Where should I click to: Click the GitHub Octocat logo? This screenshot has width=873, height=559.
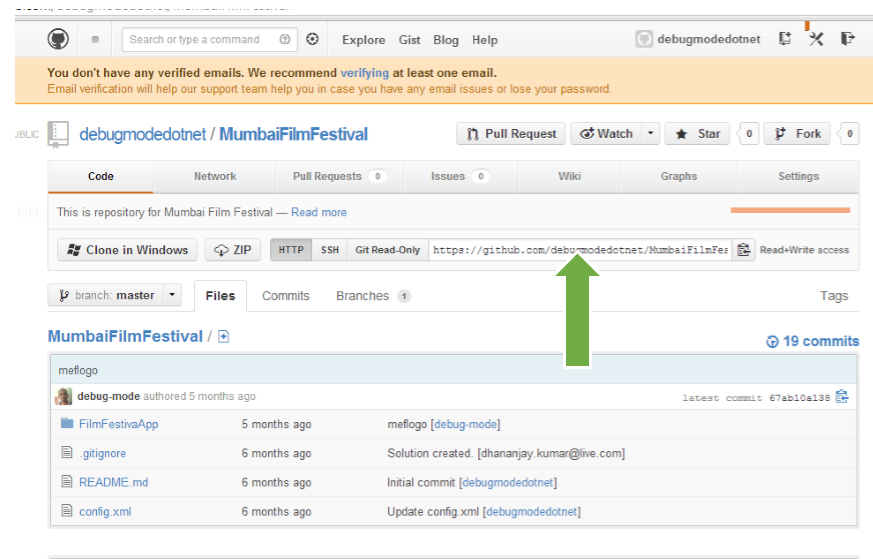[x=58, y=39]
